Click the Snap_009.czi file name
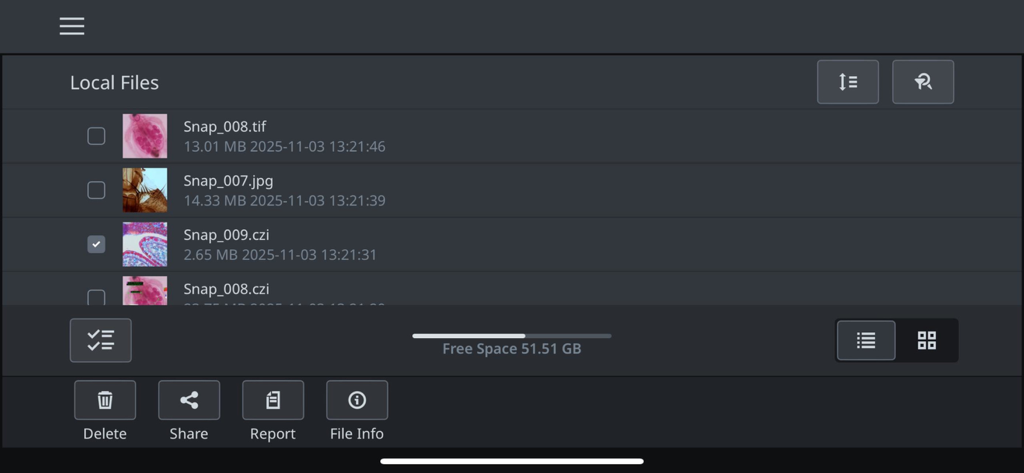 point(226,235)
